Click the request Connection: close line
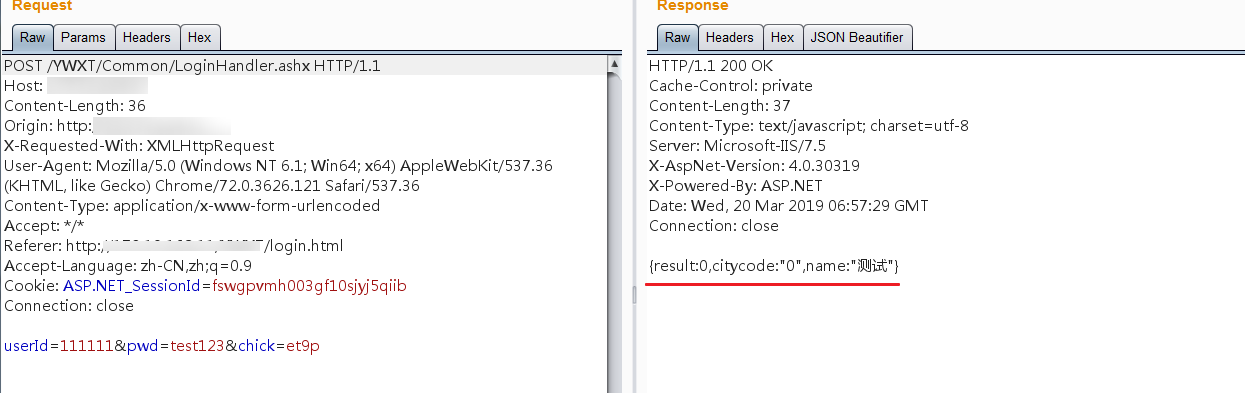Image resolution: width=1245 pixels, height=393 pixels. click(x=69, y=306)
